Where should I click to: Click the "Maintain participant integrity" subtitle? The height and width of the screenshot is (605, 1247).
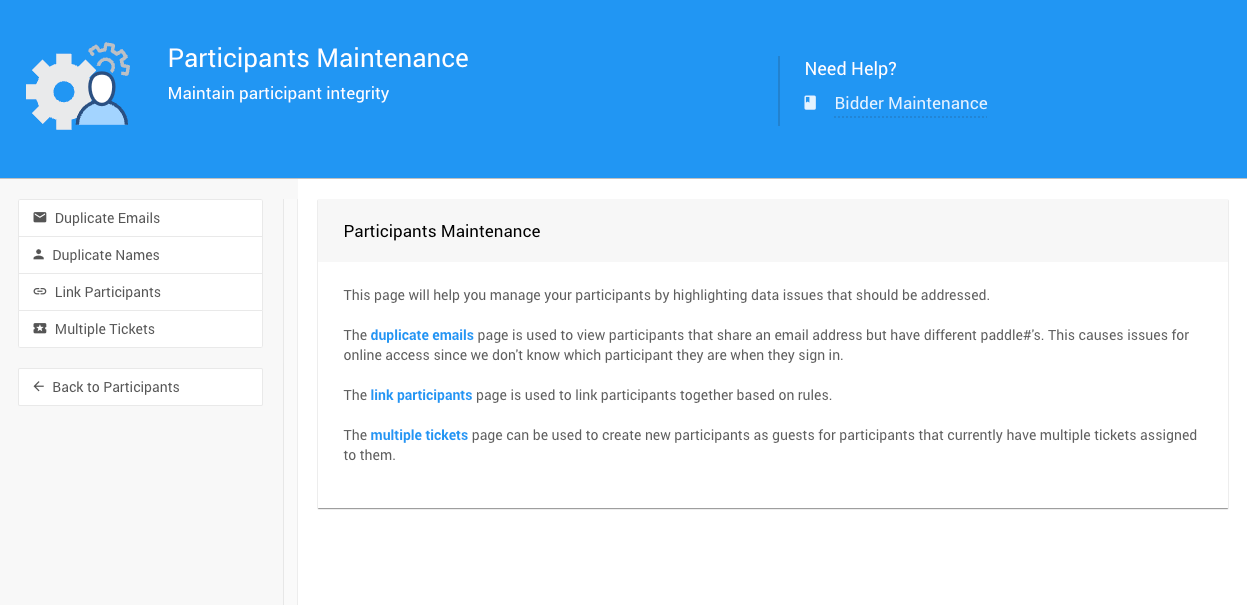pos(278,94)
